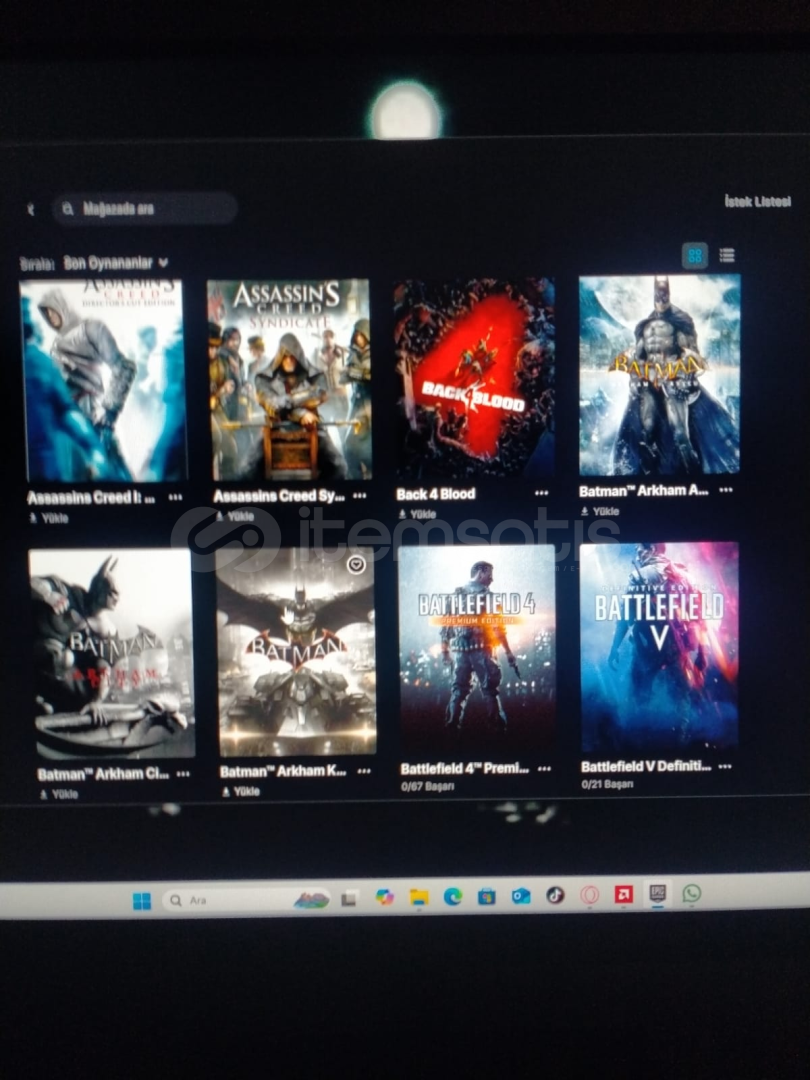The height and width of the screenshot is (1080, 810).
Task: Open the Opera browser from the taskbar
Action: pos(590,895)
